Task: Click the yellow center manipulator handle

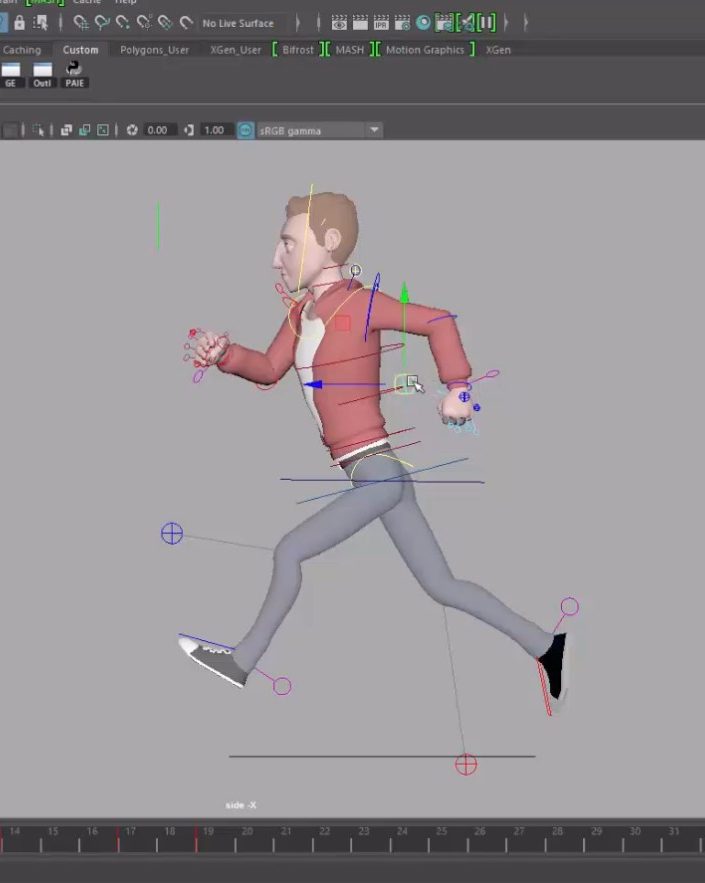Action: click(x=404, y=384)
